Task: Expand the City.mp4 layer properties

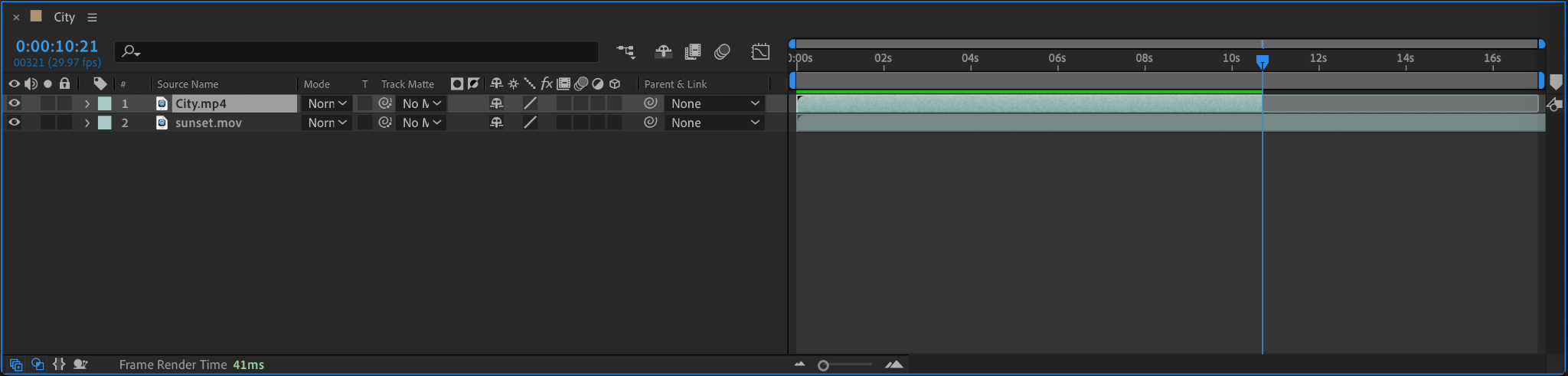Action: tap(87, 103)
